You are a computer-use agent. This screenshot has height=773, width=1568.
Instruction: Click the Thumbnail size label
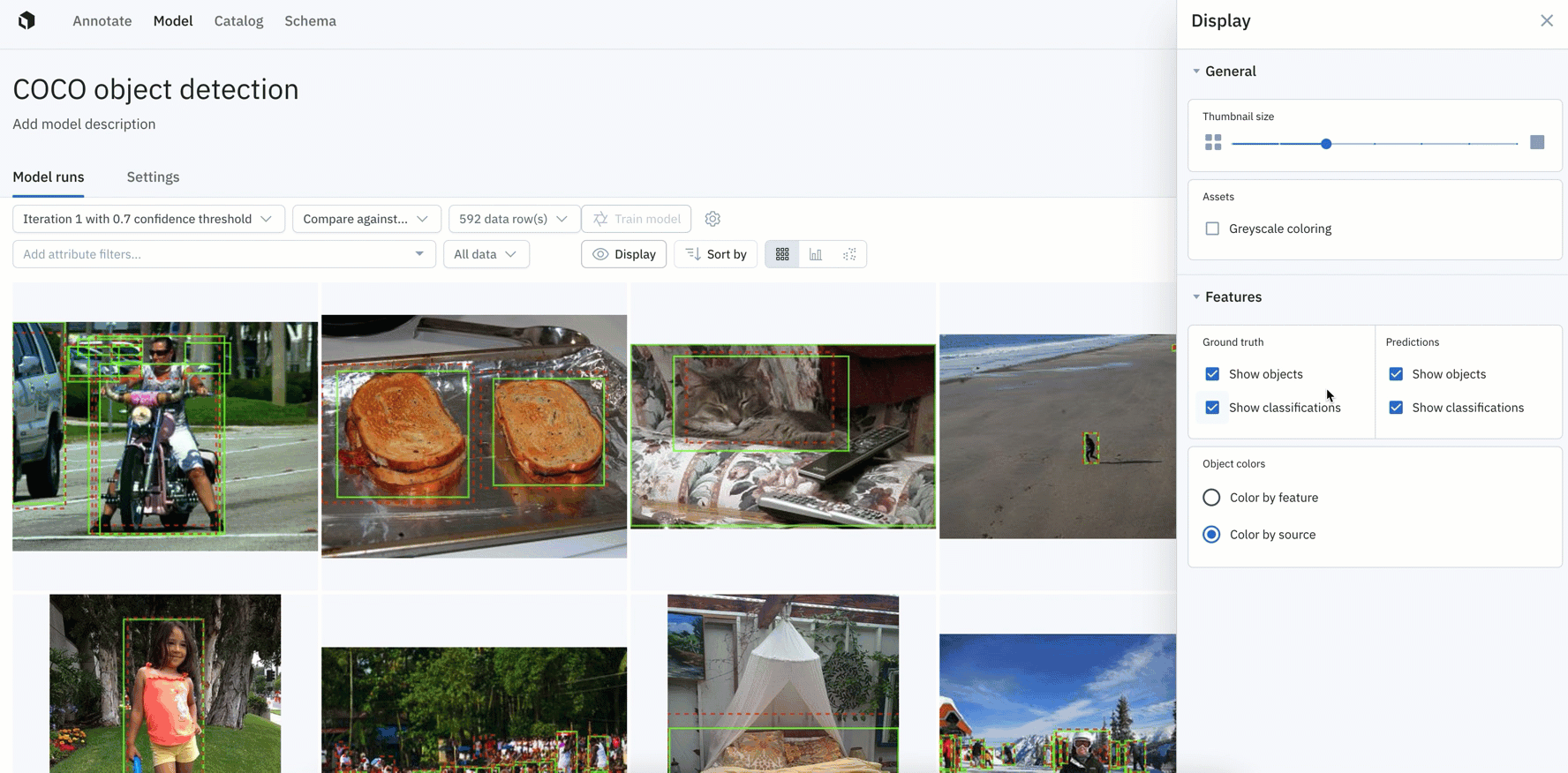click(1238, 116)
